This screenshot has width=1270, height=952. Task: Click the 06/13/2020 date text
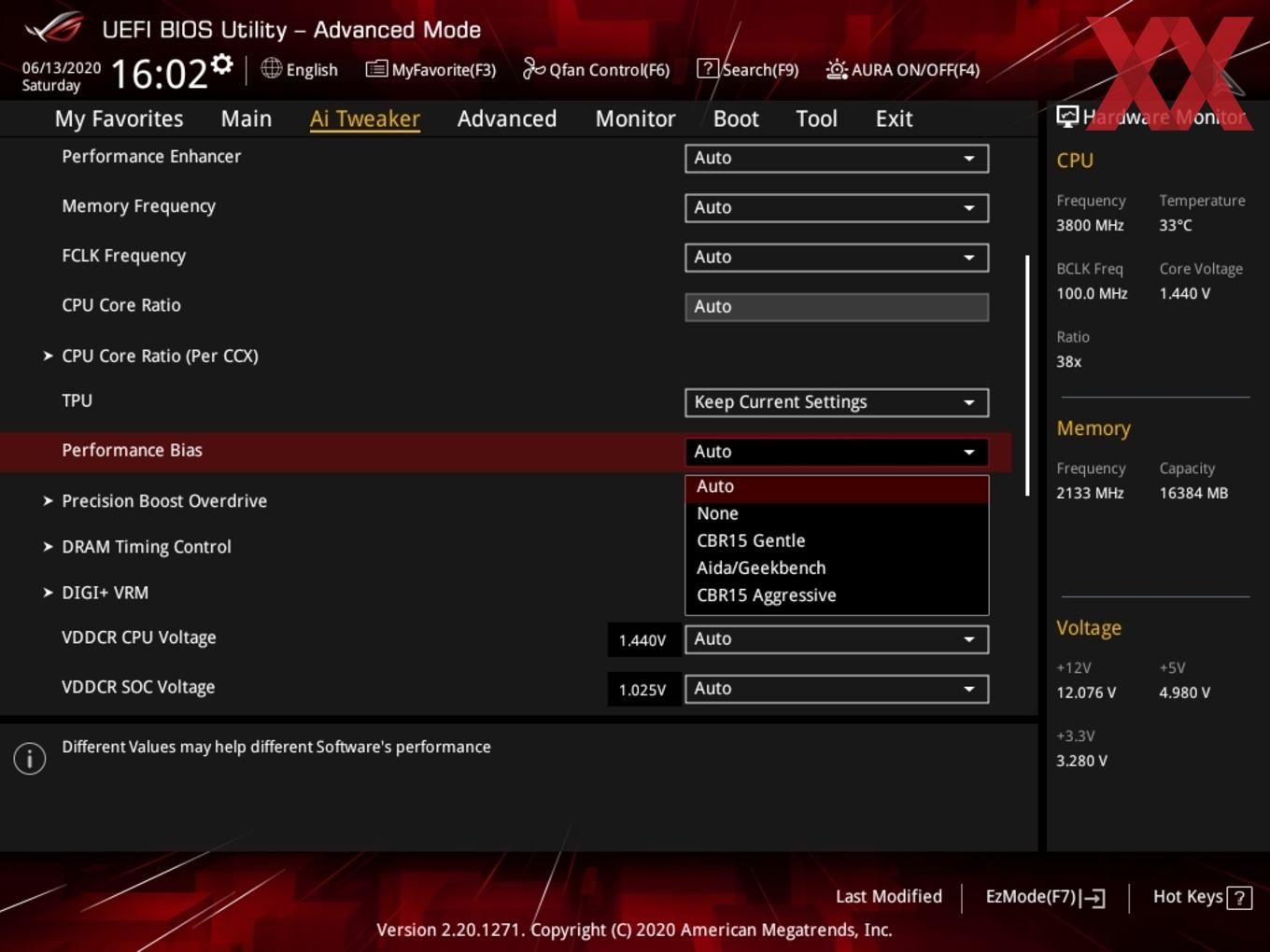62,67
